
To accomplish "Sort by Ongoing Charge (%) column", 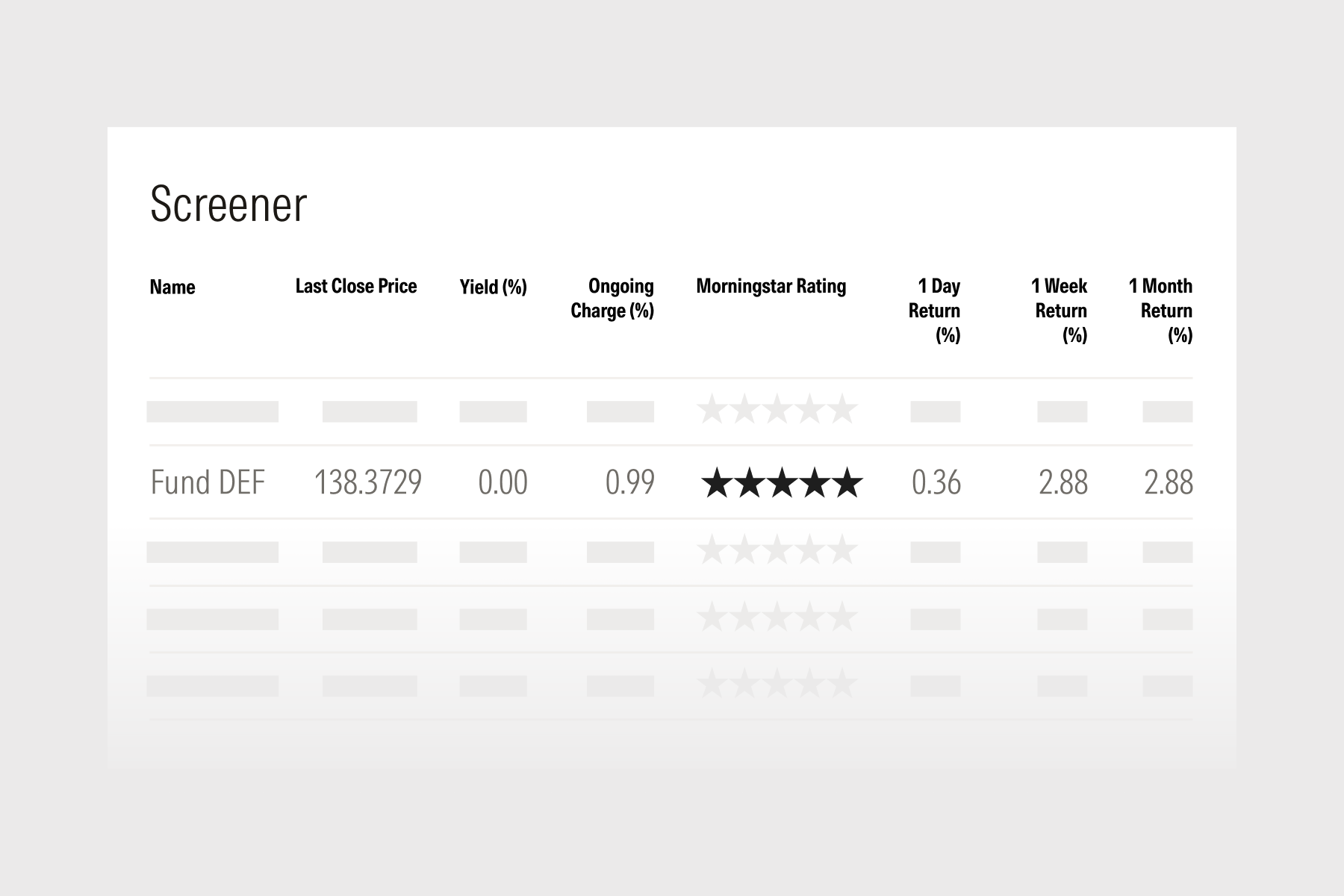I will 612,299.
